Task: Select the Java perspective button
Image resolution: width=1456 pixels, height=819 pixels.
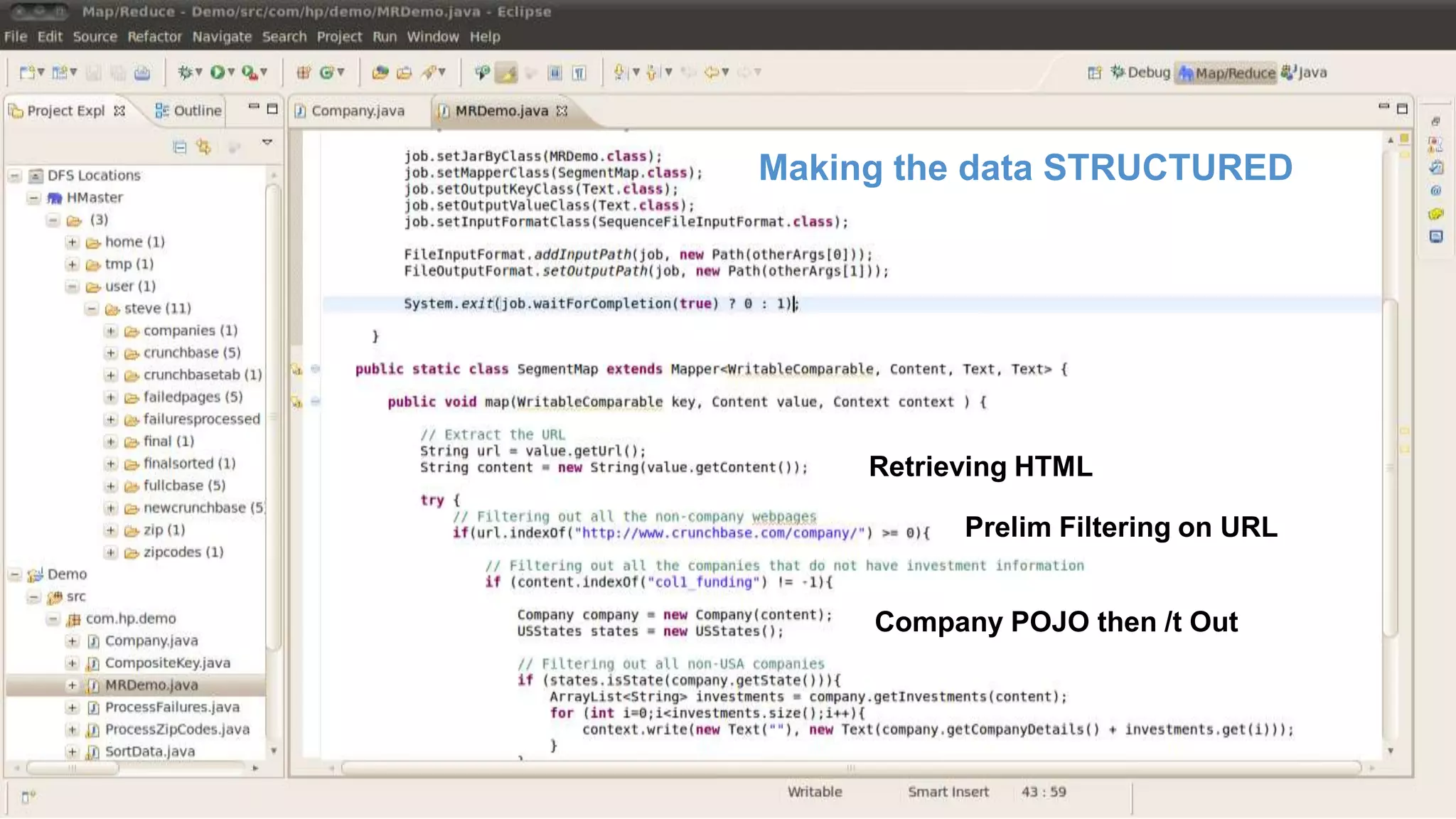Action: (1305, 73)
